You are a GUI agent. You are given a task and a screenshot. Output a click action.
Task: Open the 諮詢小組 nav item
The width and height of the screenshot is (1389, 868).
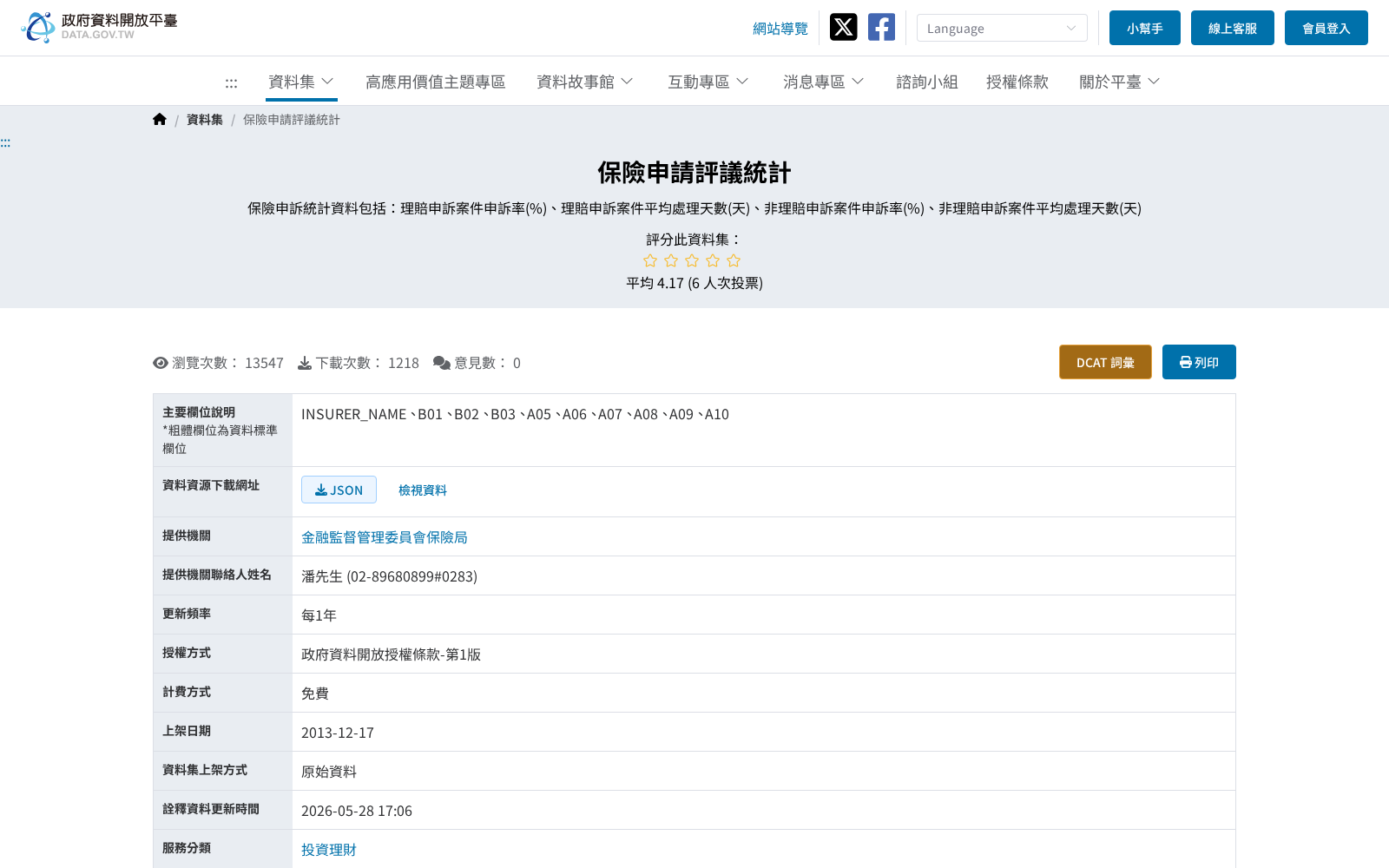(927, 82)
